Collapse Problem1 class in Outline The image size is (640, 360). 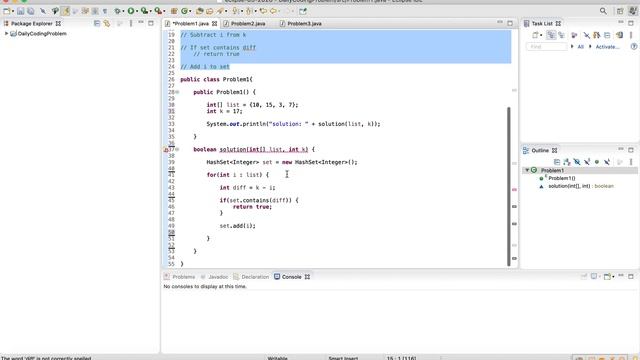pyautogui.click(x=527, y=170)
